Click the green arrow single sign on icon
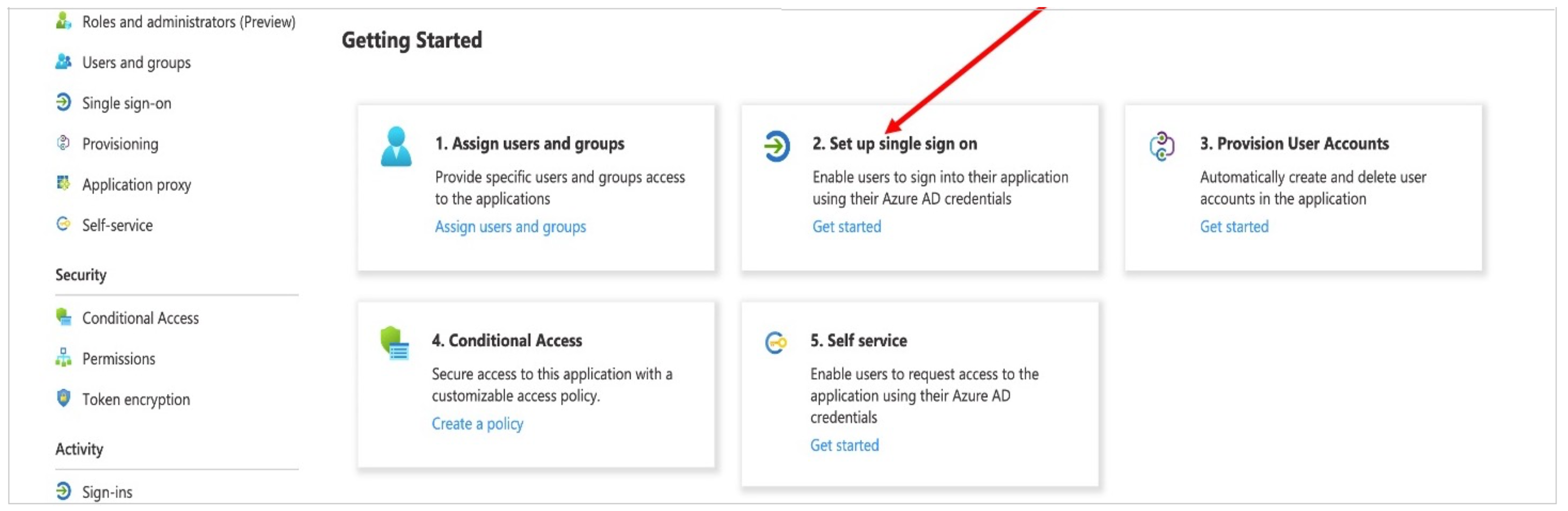The height and width of the screenshot is (511, 1568). click(x=777, y=147)
